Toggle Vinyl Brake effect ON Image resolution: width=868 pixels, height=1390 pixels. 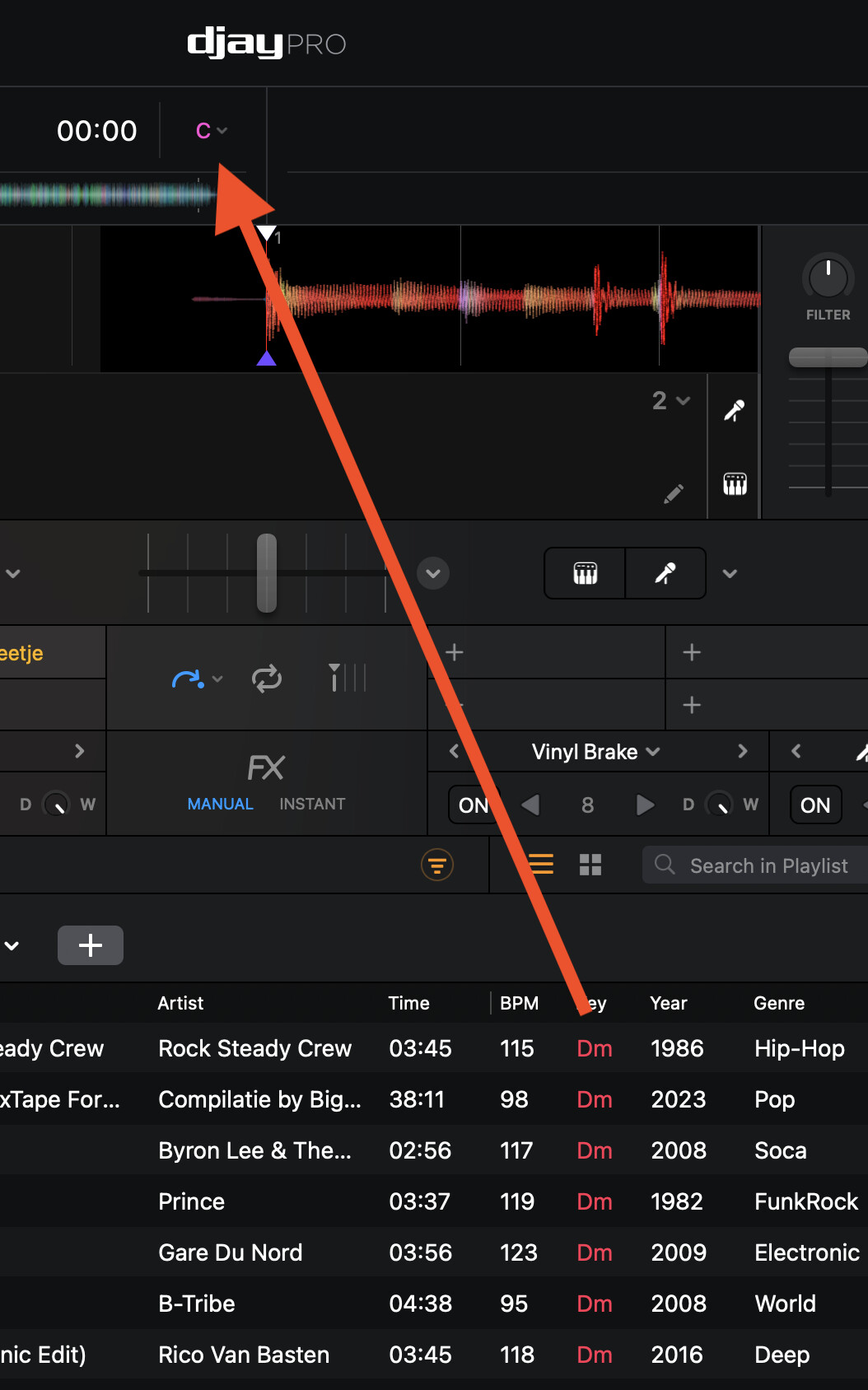click(473, 805)
